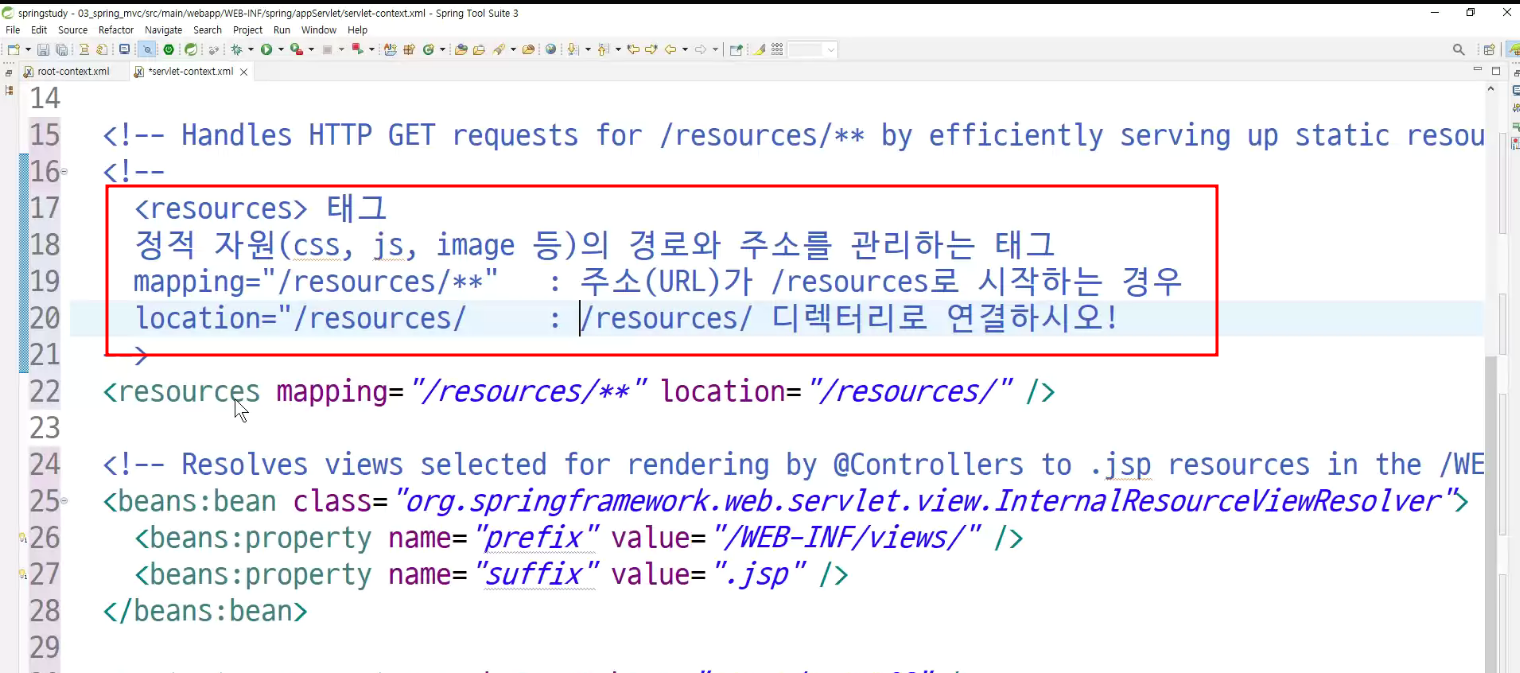Viewport: 1520px width, 673px height.
Task: Expand the Search flashlight dropdown arrow
Action: point(512,49)
